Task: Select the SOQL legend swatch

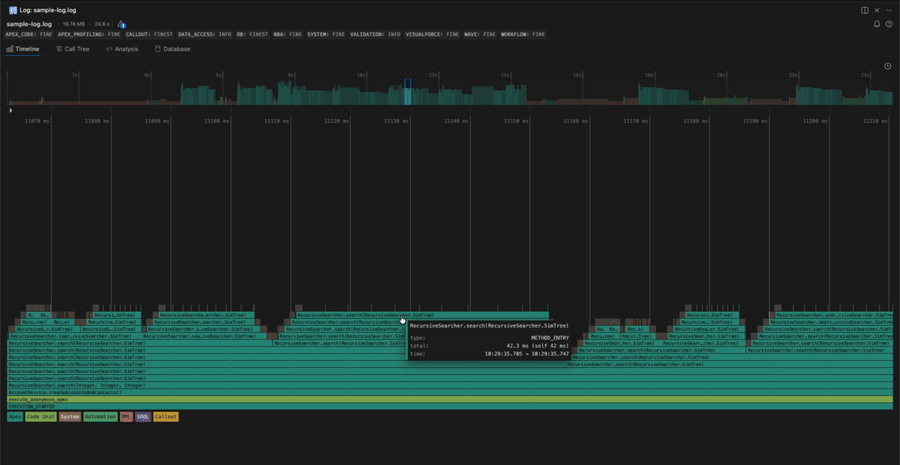Action: [143, 417]
